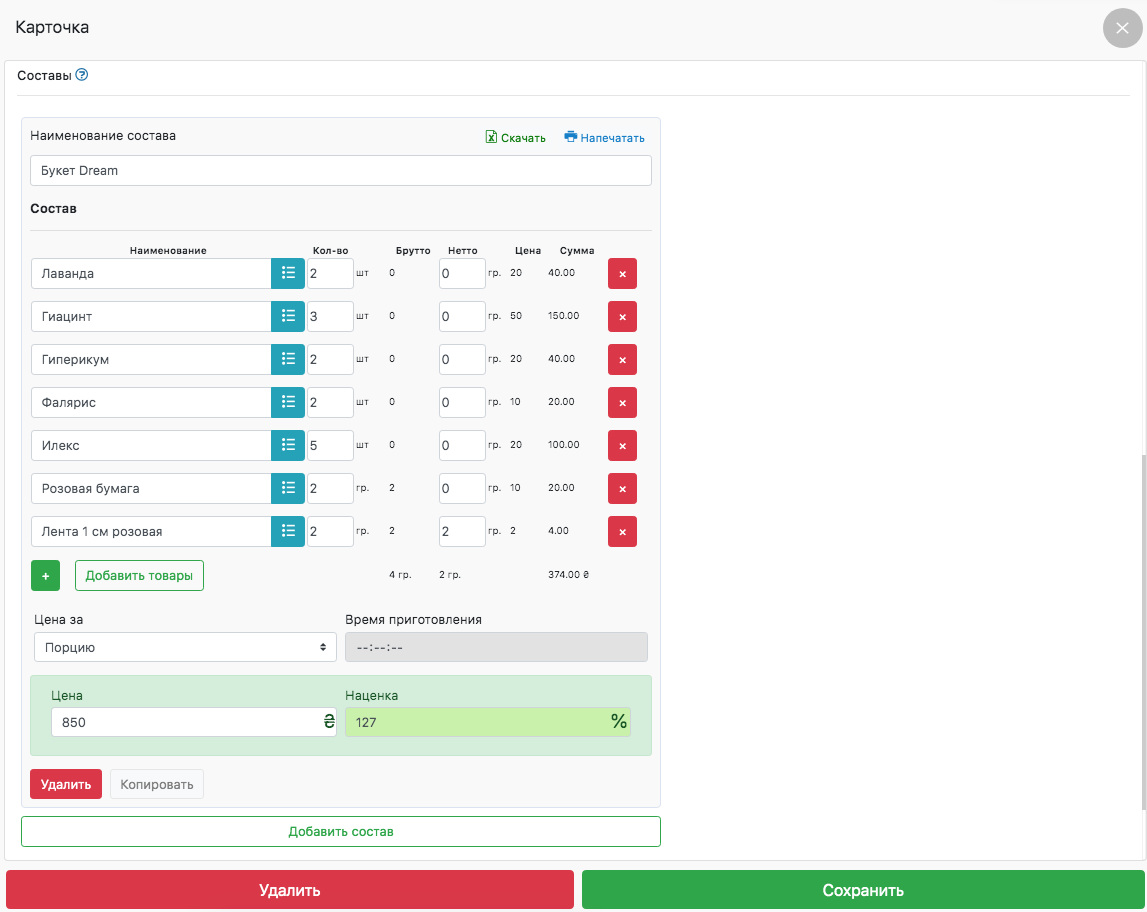The image size is (1147, 912).
Task: Open product list for Гиацинт row
Action: point(288,316)
